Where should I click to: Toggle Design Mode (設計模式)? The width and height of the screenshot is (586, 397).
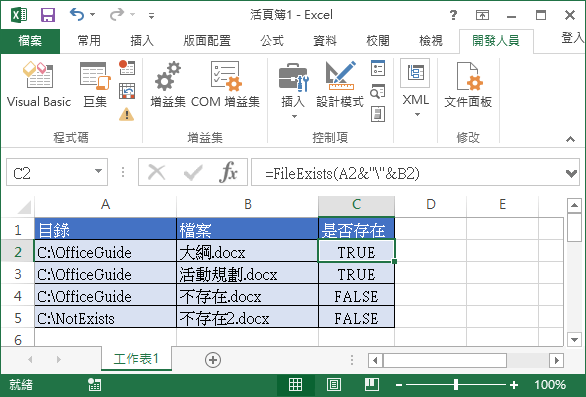click(340, 85)
